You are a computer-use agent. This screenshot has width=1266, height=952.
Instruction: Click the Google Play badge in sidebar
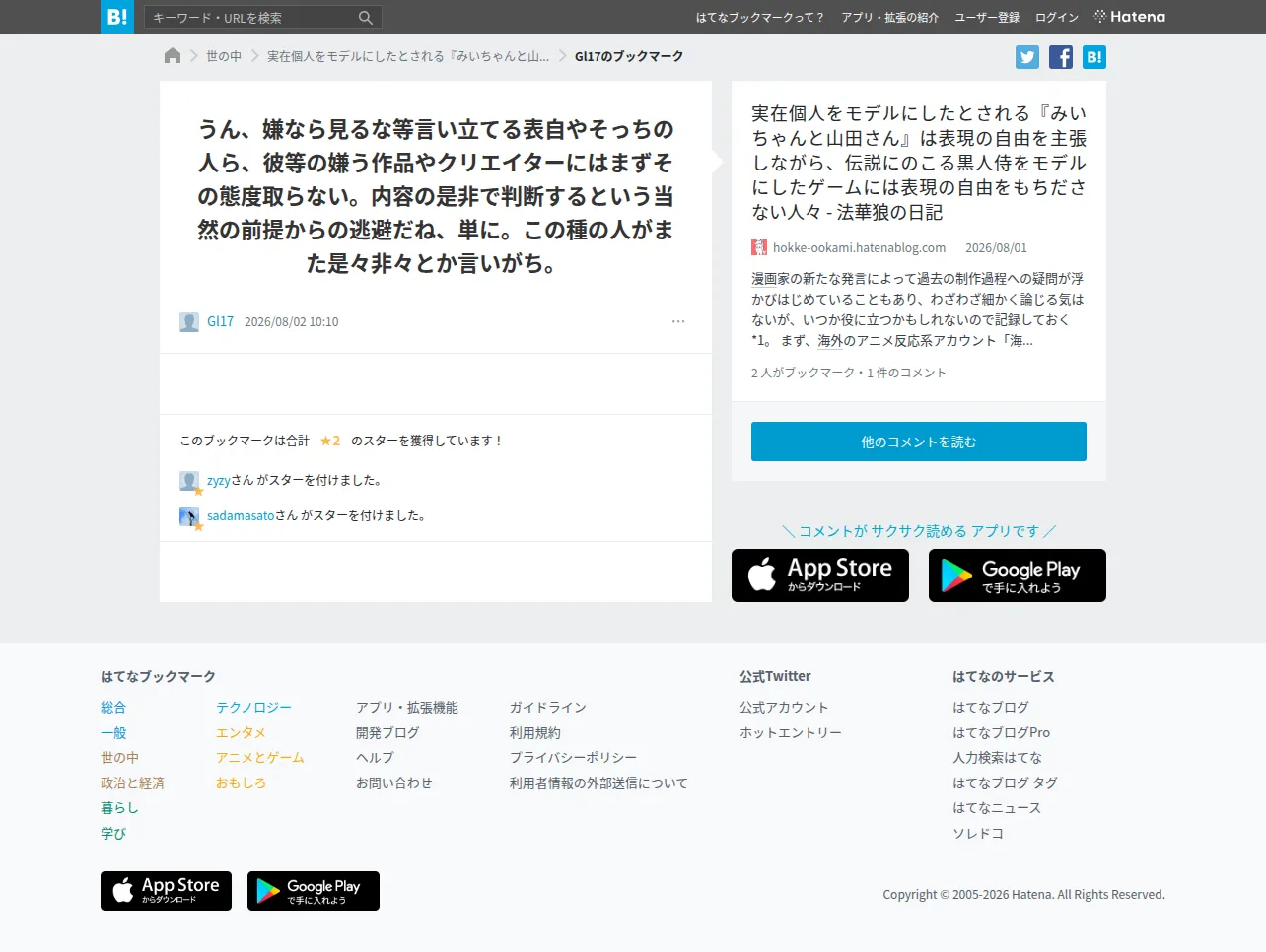1018,576
